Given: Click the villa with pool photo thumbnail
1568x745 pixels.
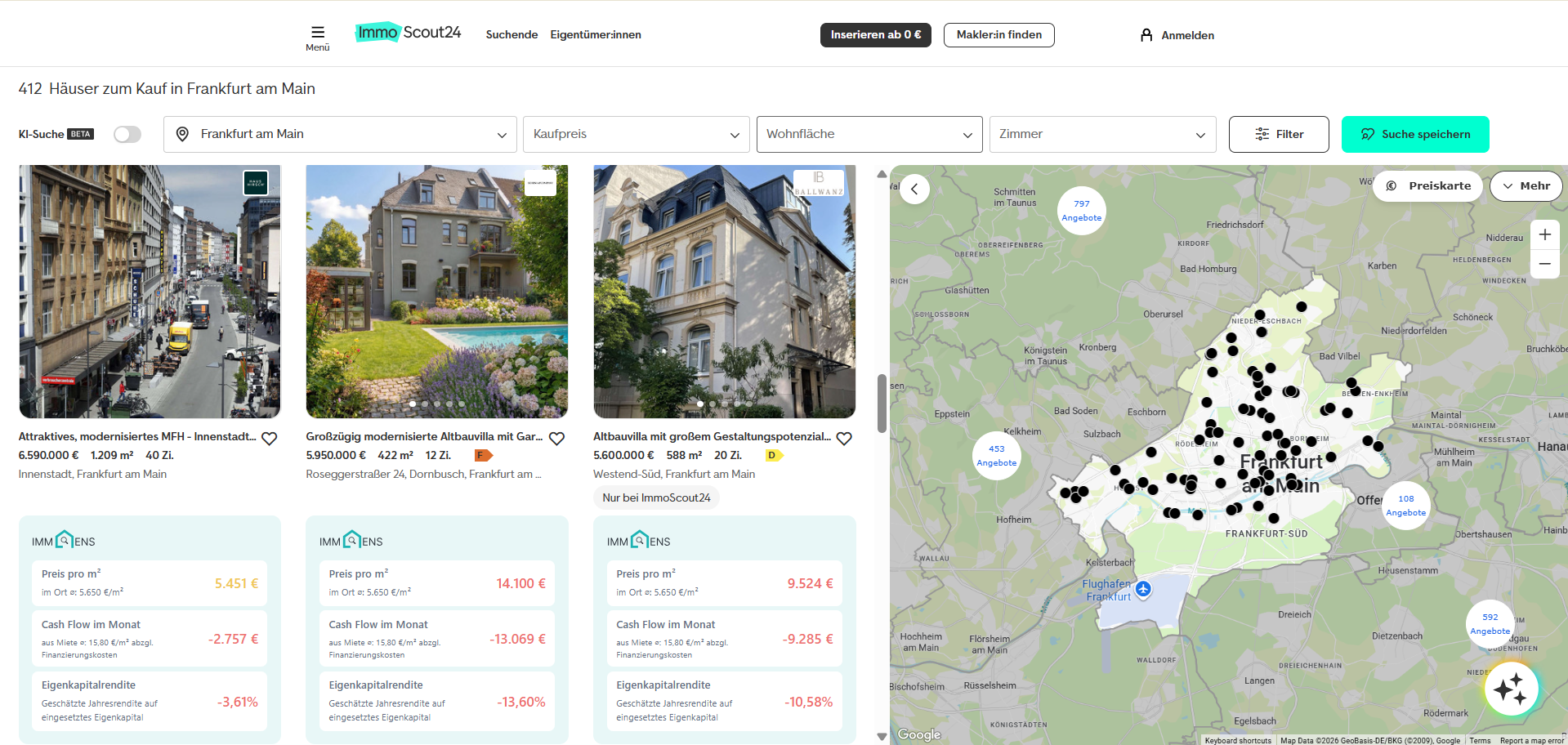Looking at the screenshot, I should (437, 292).
